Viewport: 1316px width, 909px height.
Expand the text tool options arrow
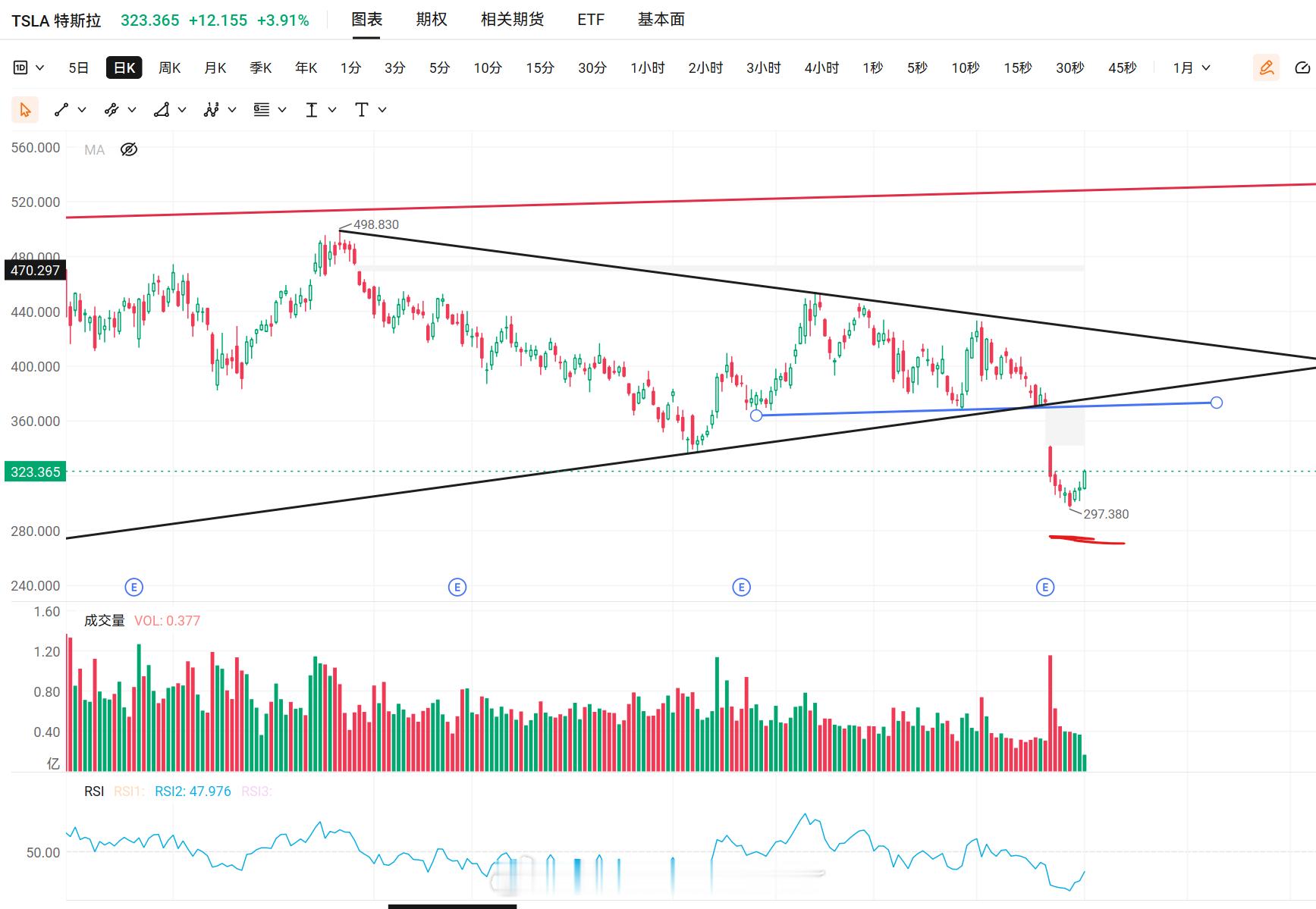382,110
